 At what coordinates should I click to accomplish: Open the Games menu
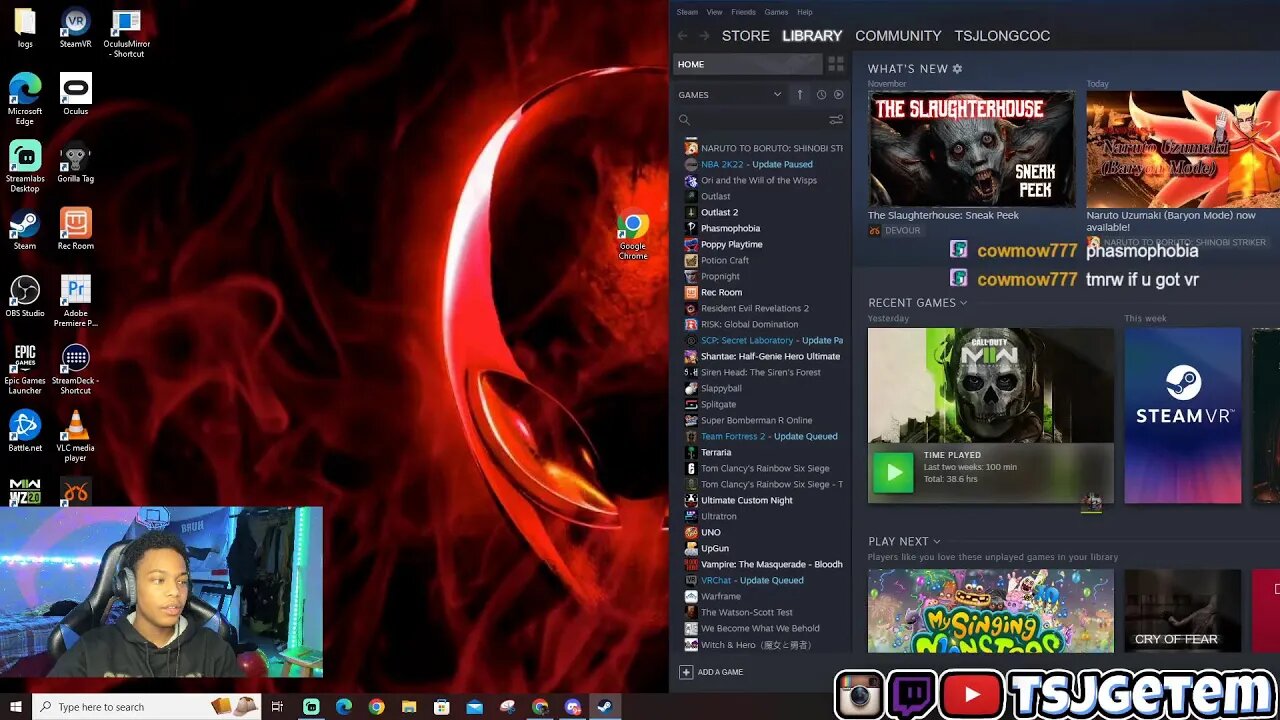(x=776, y=12)
